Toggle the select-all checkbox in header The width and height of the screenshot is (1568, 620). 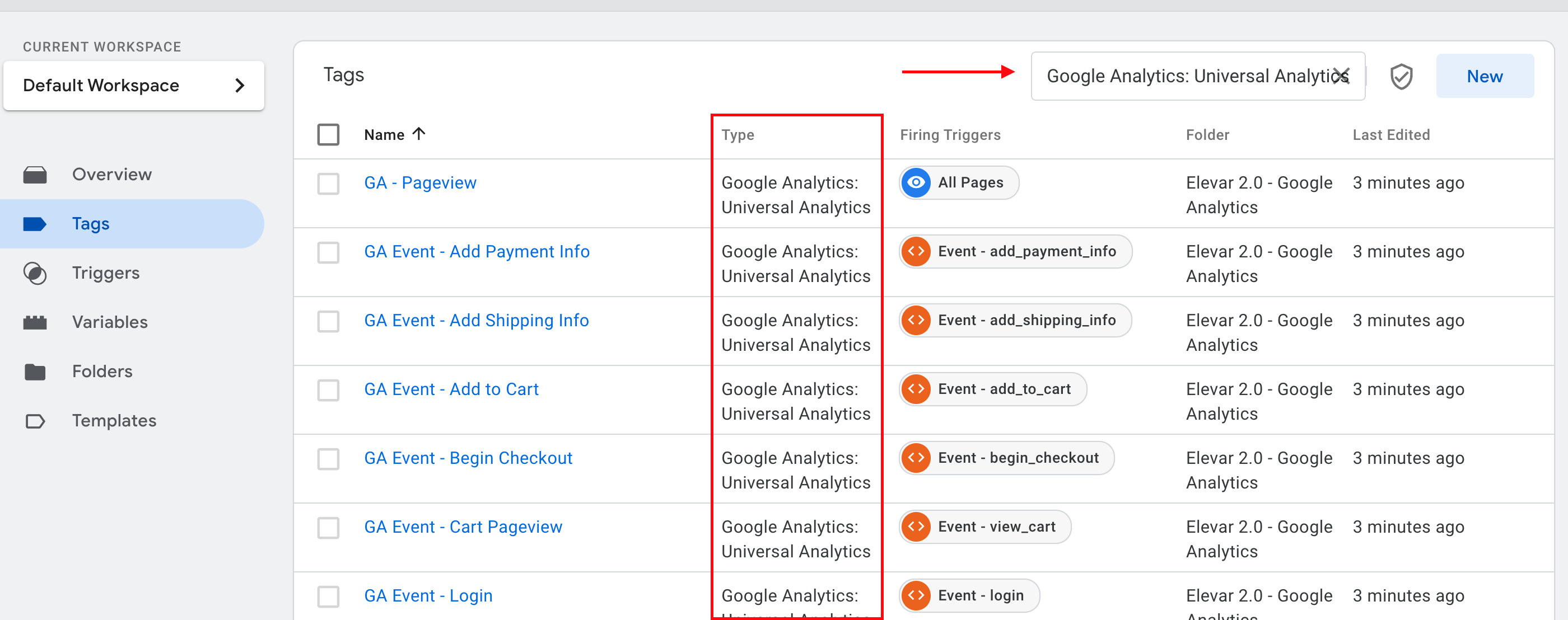click(328, 134)
